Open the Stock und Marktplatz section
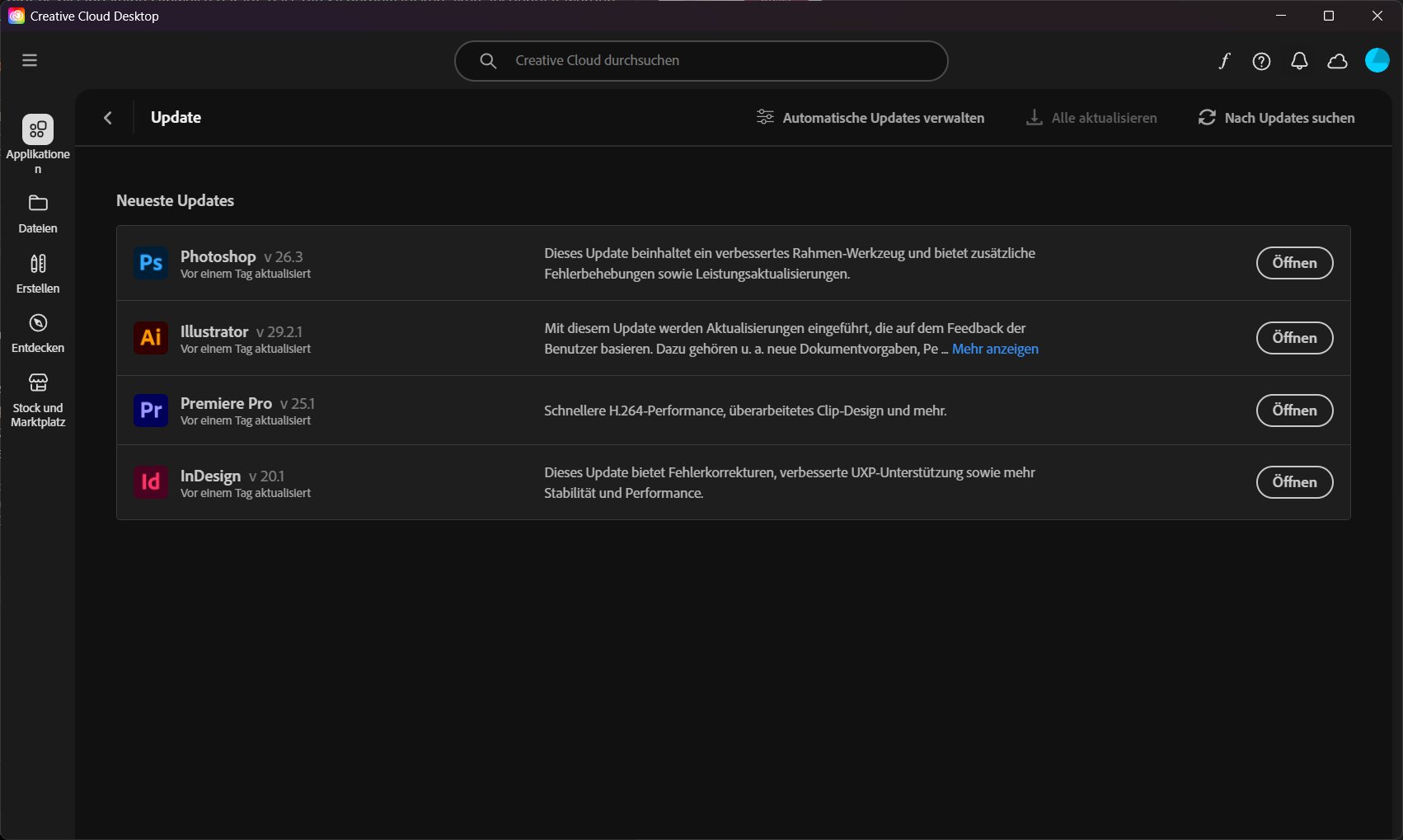The height and width of the screenshot is (840, 1403). pos(38,401)
